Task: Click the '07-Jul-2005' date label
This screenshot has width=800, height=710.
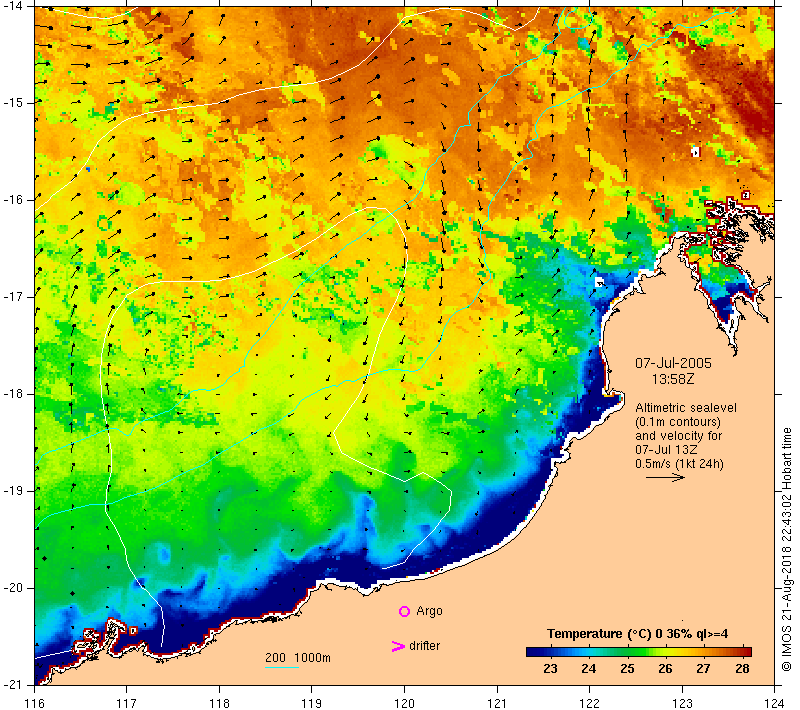Action: (673, 363)
